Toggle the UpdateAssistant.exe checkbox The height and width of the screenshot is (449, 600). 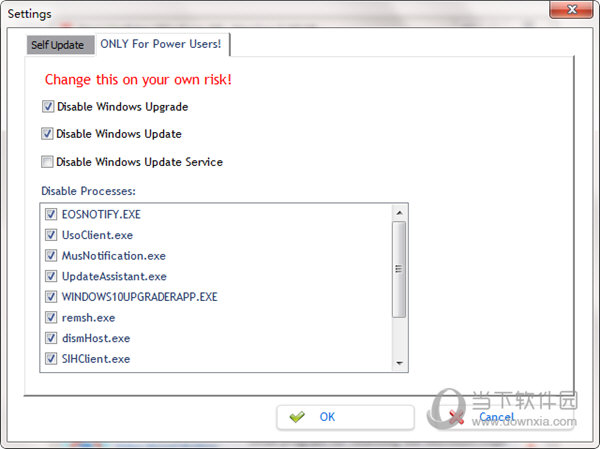coord(51,276)
